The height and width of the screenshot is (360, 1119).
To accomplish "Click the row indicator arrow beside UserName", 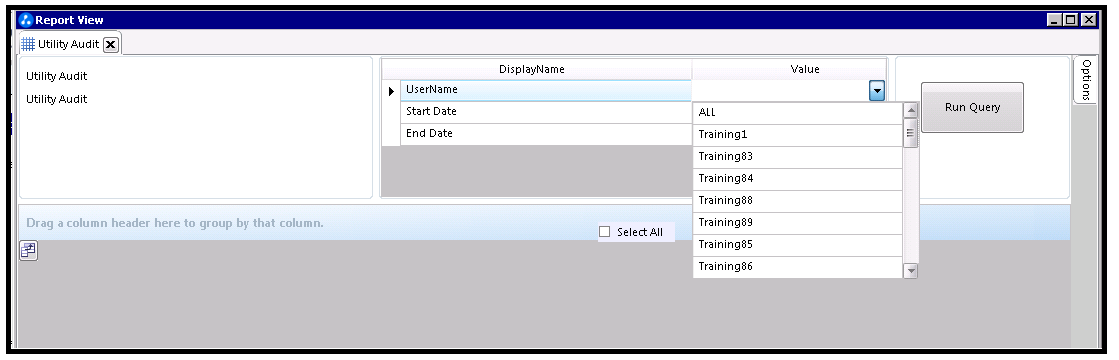I will 391,91.
